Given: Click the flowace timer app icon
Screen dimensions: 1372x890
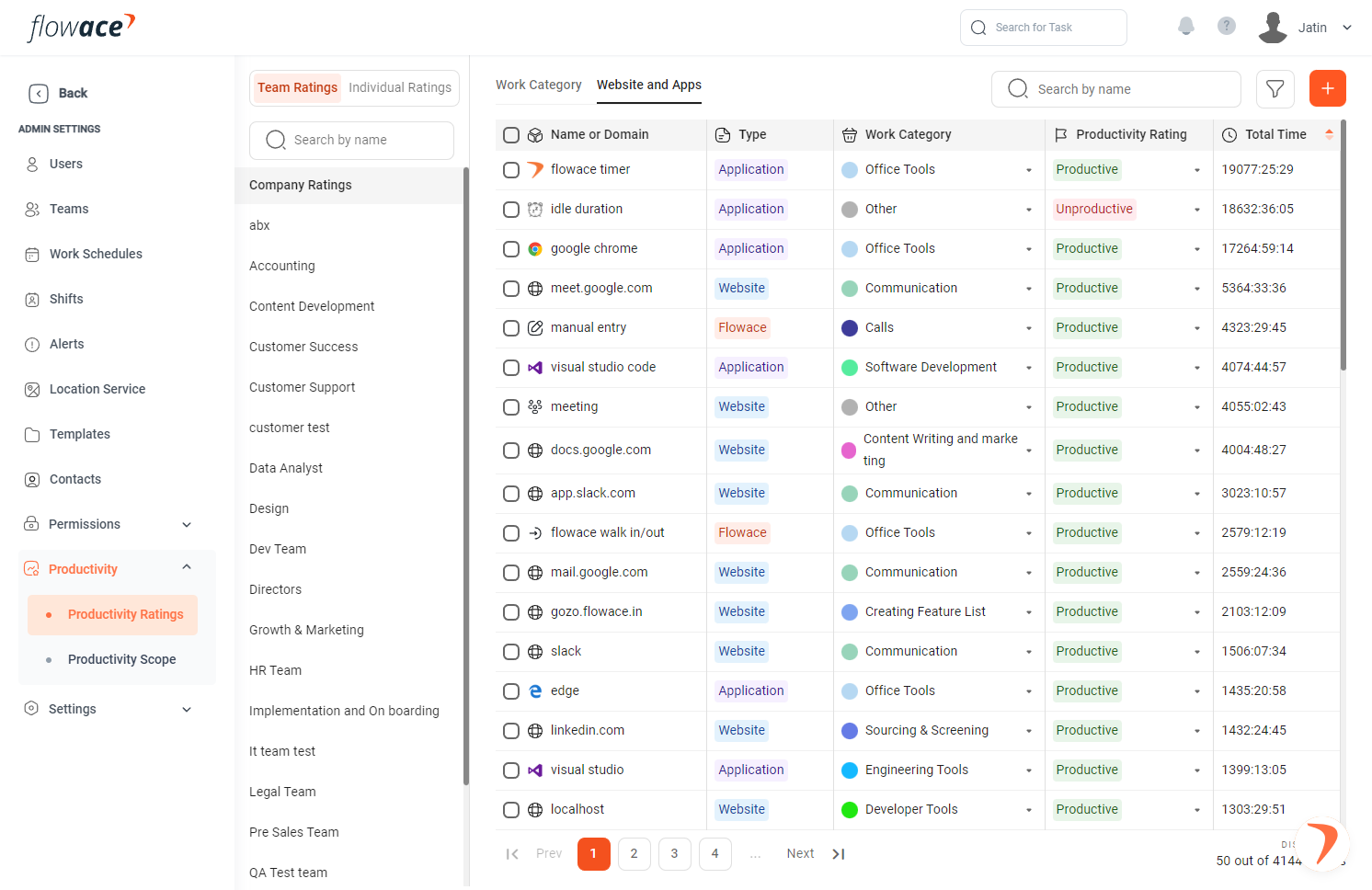Looking at the screenshot, I should [535, 170].
